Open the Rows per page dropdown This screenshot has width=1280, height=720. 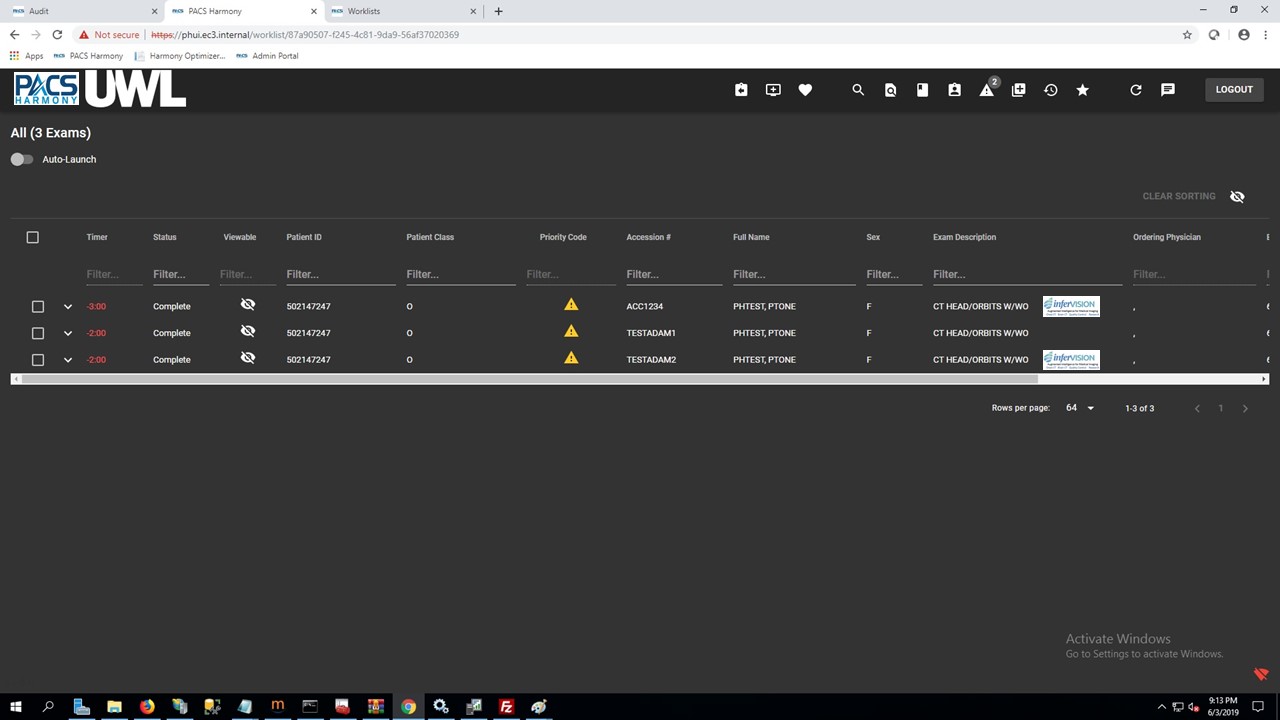pos(1079,408)
